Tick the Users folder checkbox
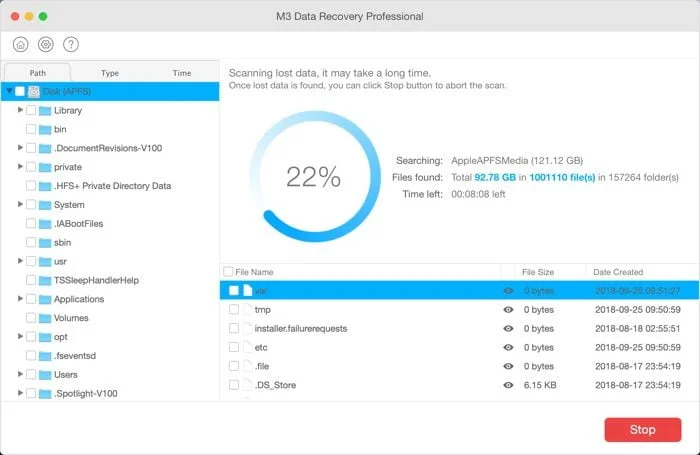The image size is (700, 455). (x=31, y=374)
